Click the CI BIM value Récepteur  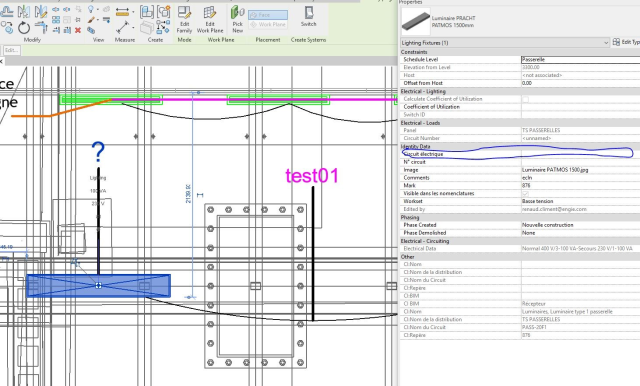(x=533, y=304)
